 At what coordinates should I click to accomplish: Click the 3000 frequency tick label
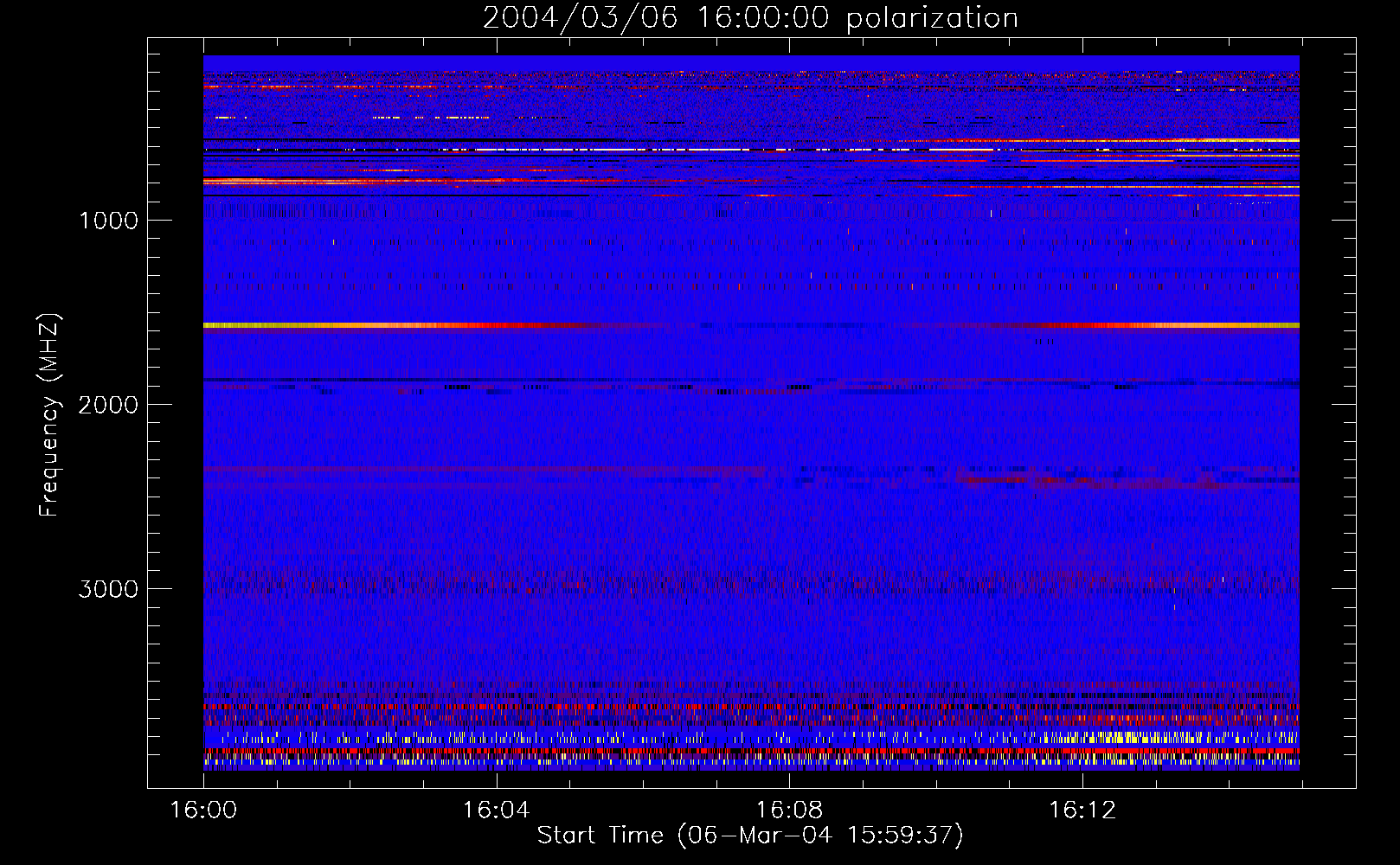[108, 589]
